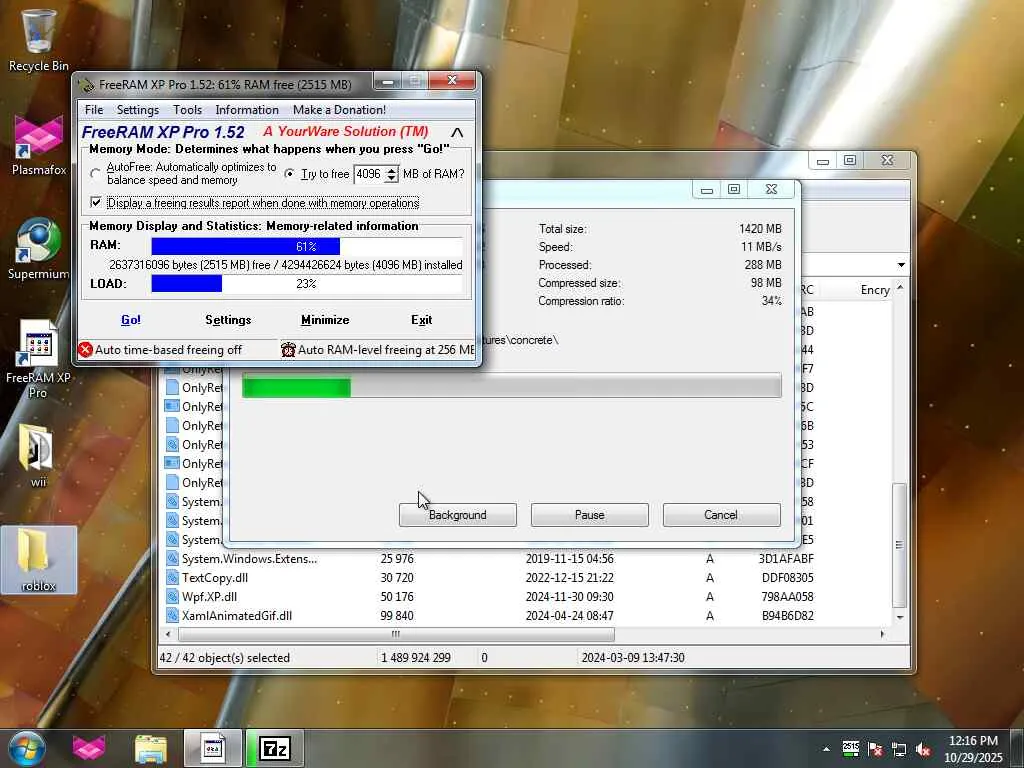Select the Plasmafox desktop shortcut
This screenshot has height=768, width=1024.
point(39,144)
